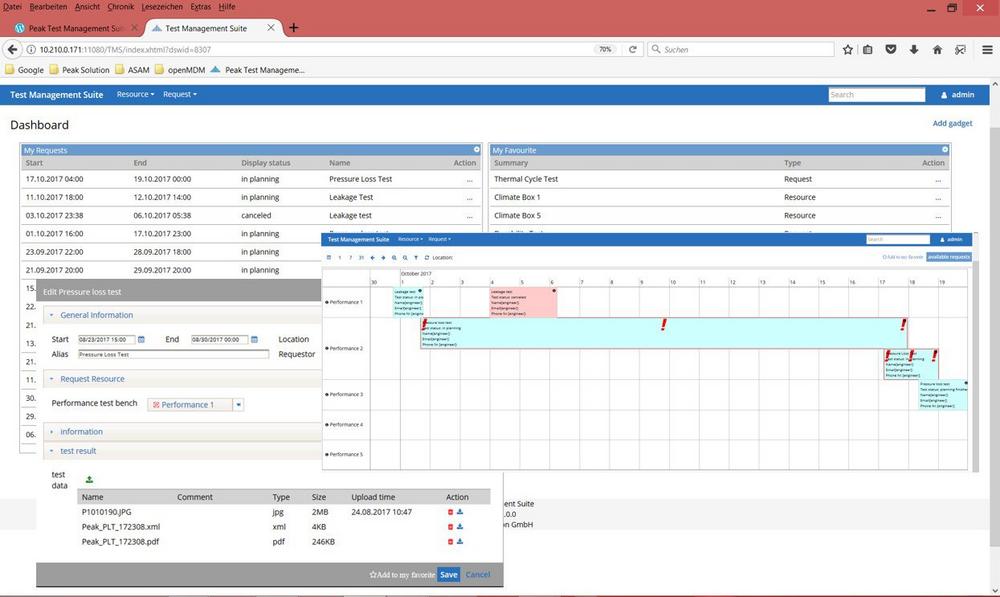Click the Add to my favorite star link
This screenshot has height=597, width=1000.
click(x=402, y=575)
